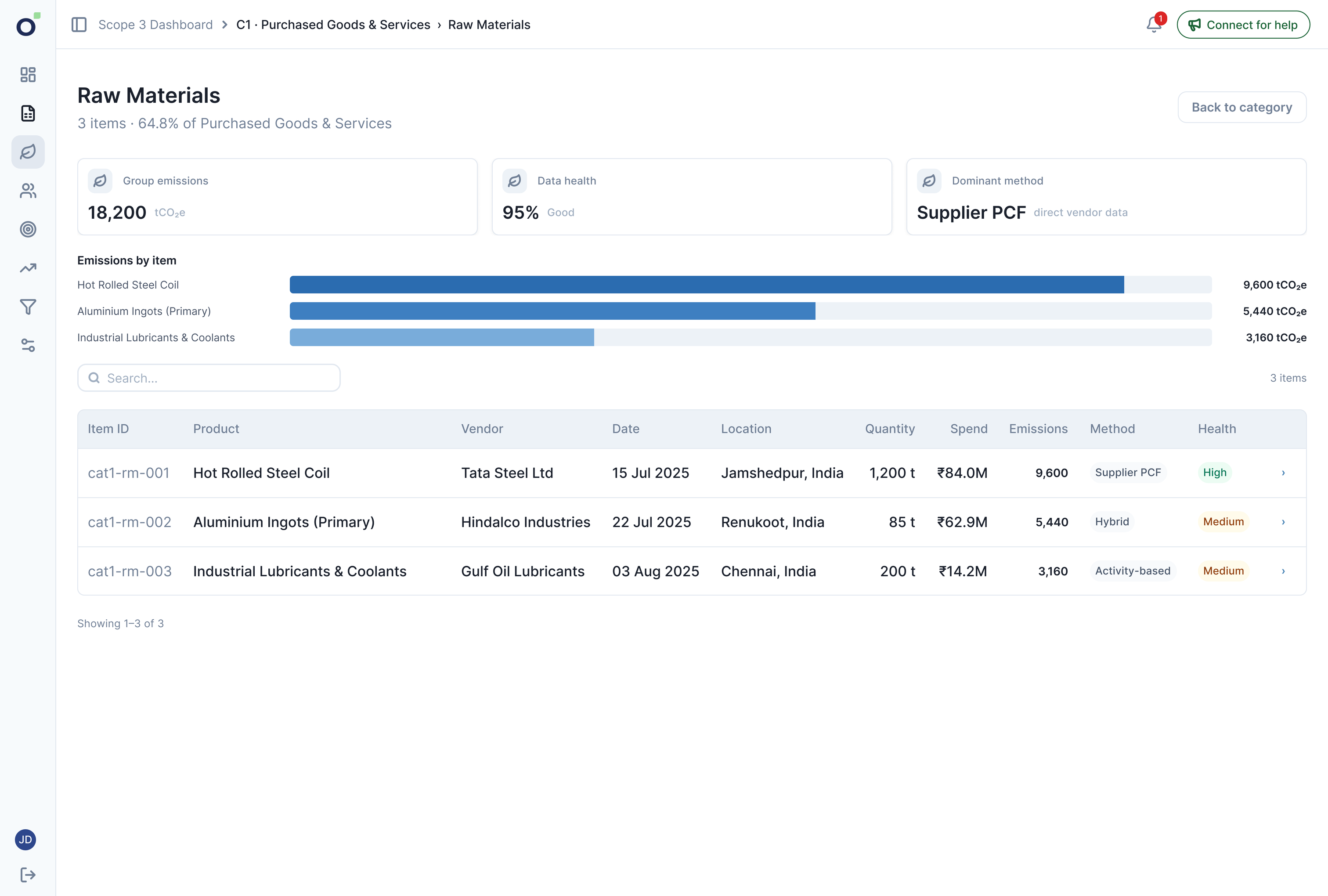Expand the Industrial Lubricants row chevron

tap(1283, 571)
